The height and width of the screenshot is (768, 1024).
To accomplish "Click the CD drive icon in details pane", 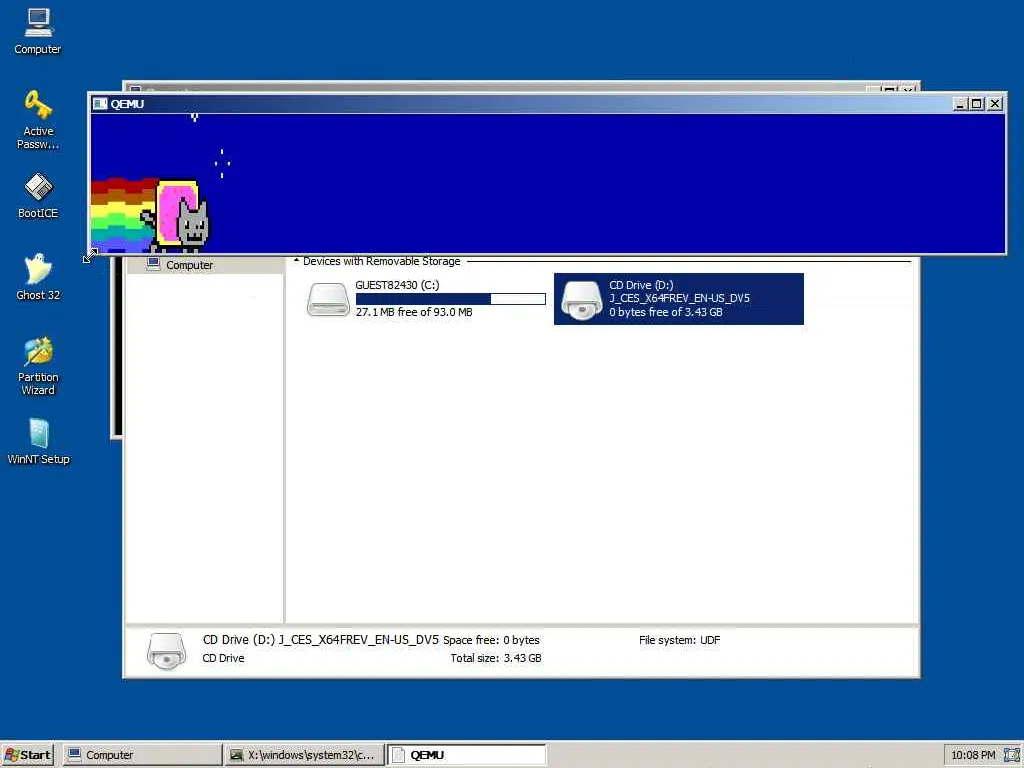I will coord(167,650).
